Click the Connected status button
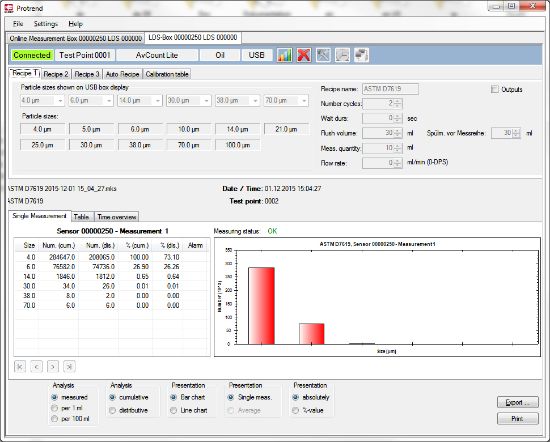The height and width of the screenshot is (442, 550). 32,55
